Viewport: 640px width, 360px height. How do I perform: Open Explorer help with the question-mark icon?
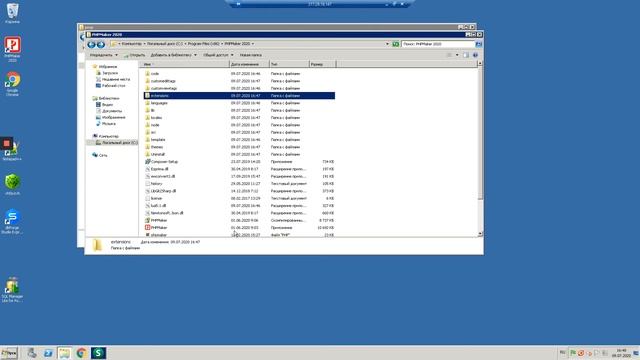(475, 55)
